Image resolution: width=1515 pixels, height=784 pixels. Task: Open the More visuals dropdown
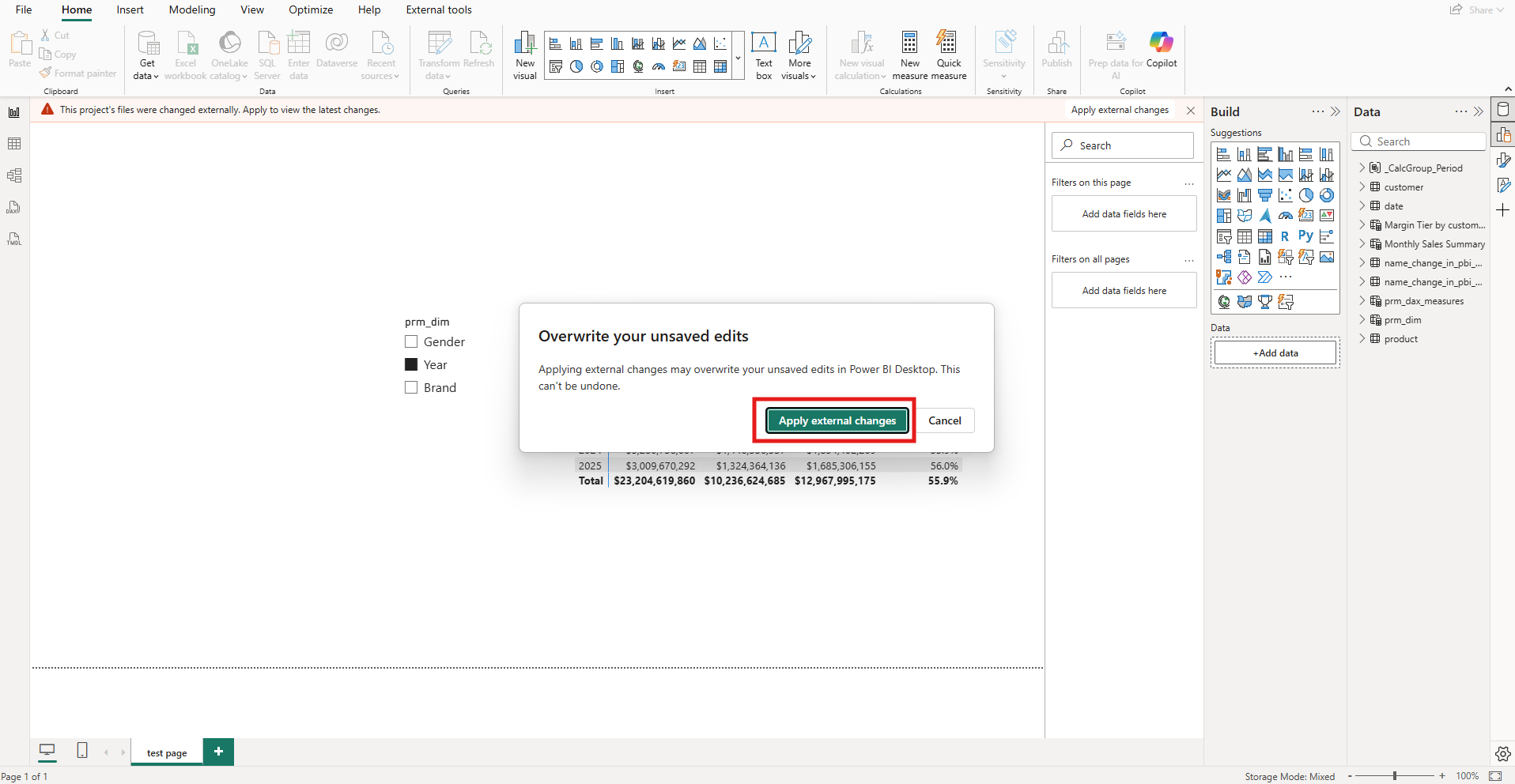pyautogui.click(x=799, y=55)
